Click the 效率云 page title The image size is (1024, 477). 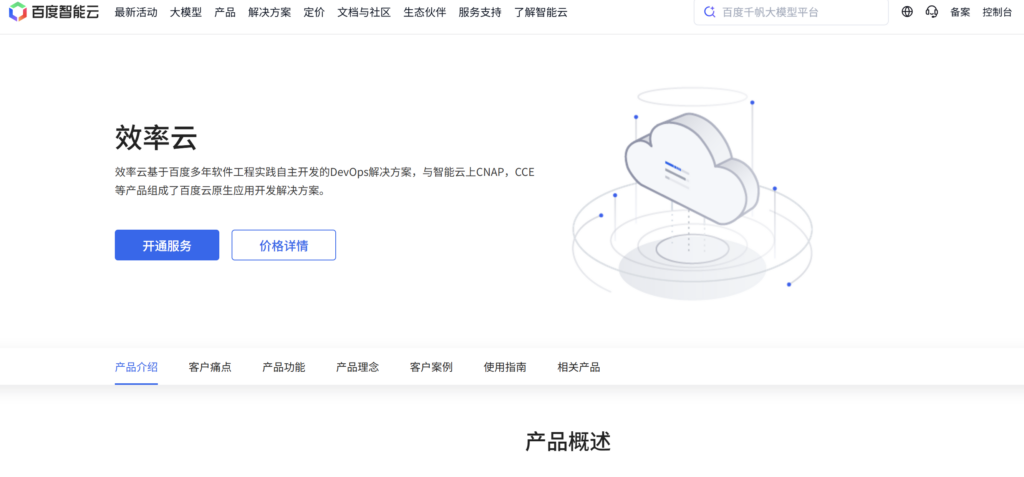pyautogui.click(x=156, y=139)
